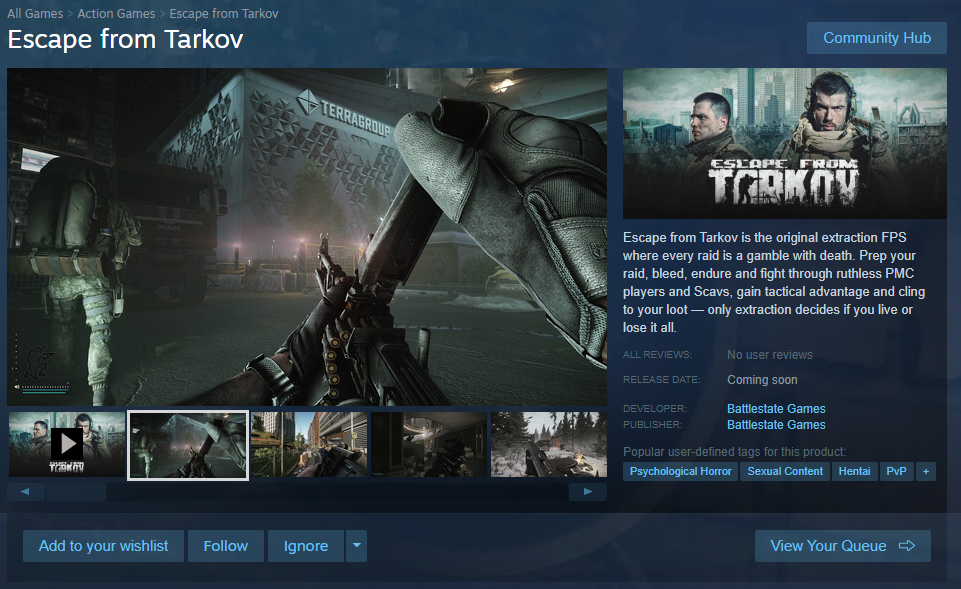Go to All Games breadcrumb
This screenshot has width=961, height=589.
pyautogui.click(x=35, y=14)
